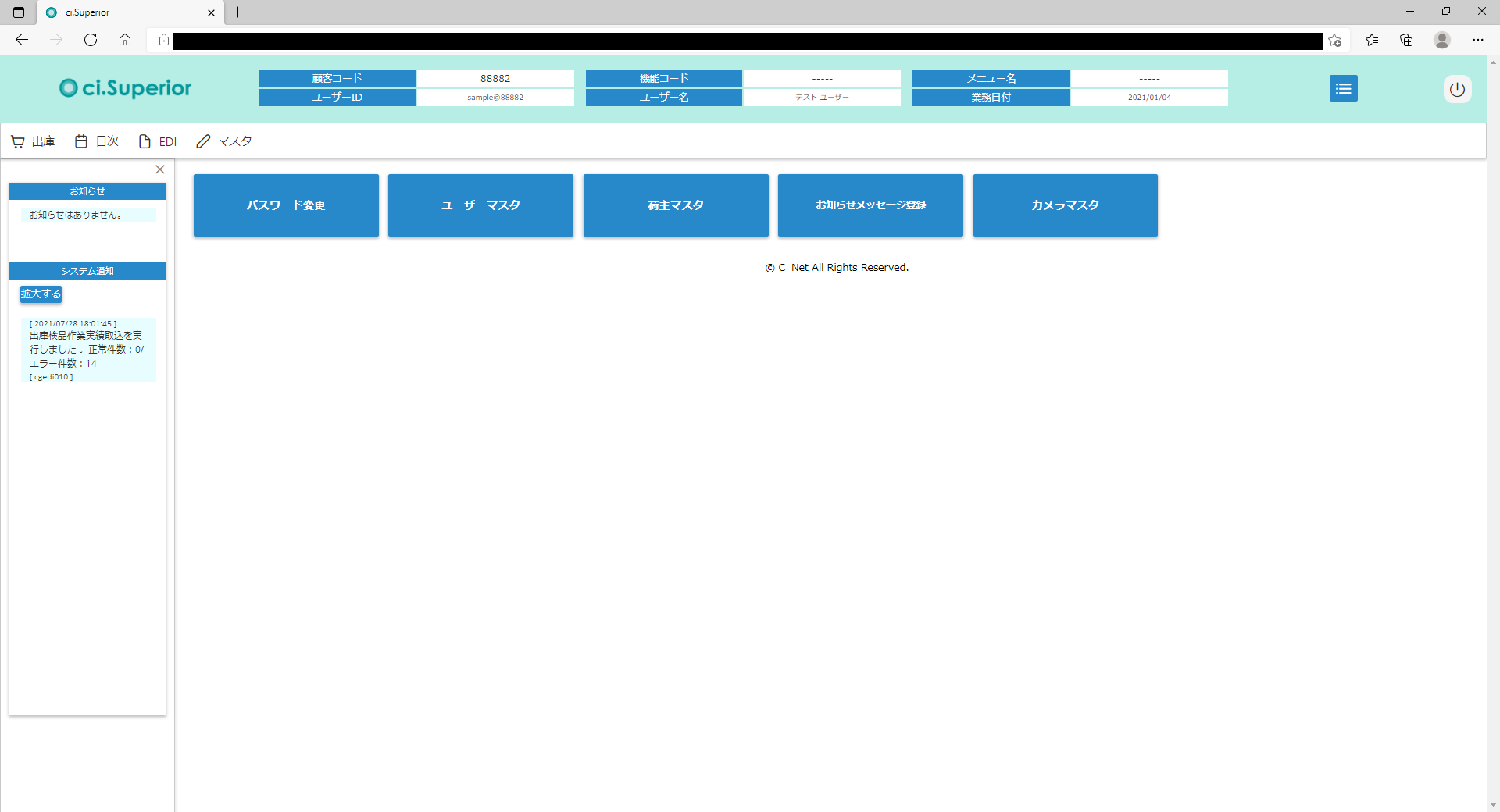This screenshot has width=1500, height=812.
Task: Click the ユーザー名 label
Action: tap(664, 98)
